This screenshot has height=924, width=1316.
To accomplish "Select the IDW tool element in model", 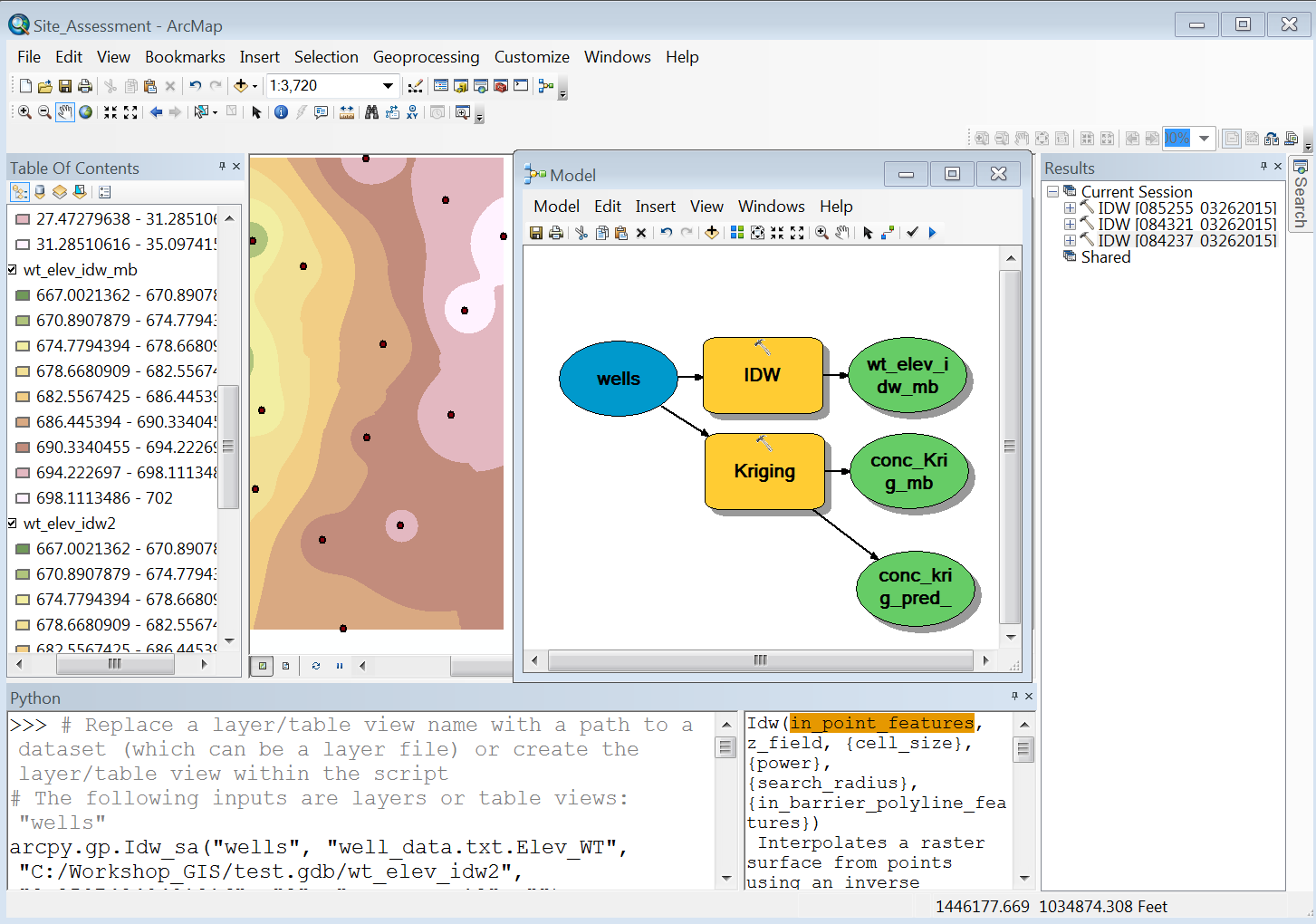I will 763,375.
